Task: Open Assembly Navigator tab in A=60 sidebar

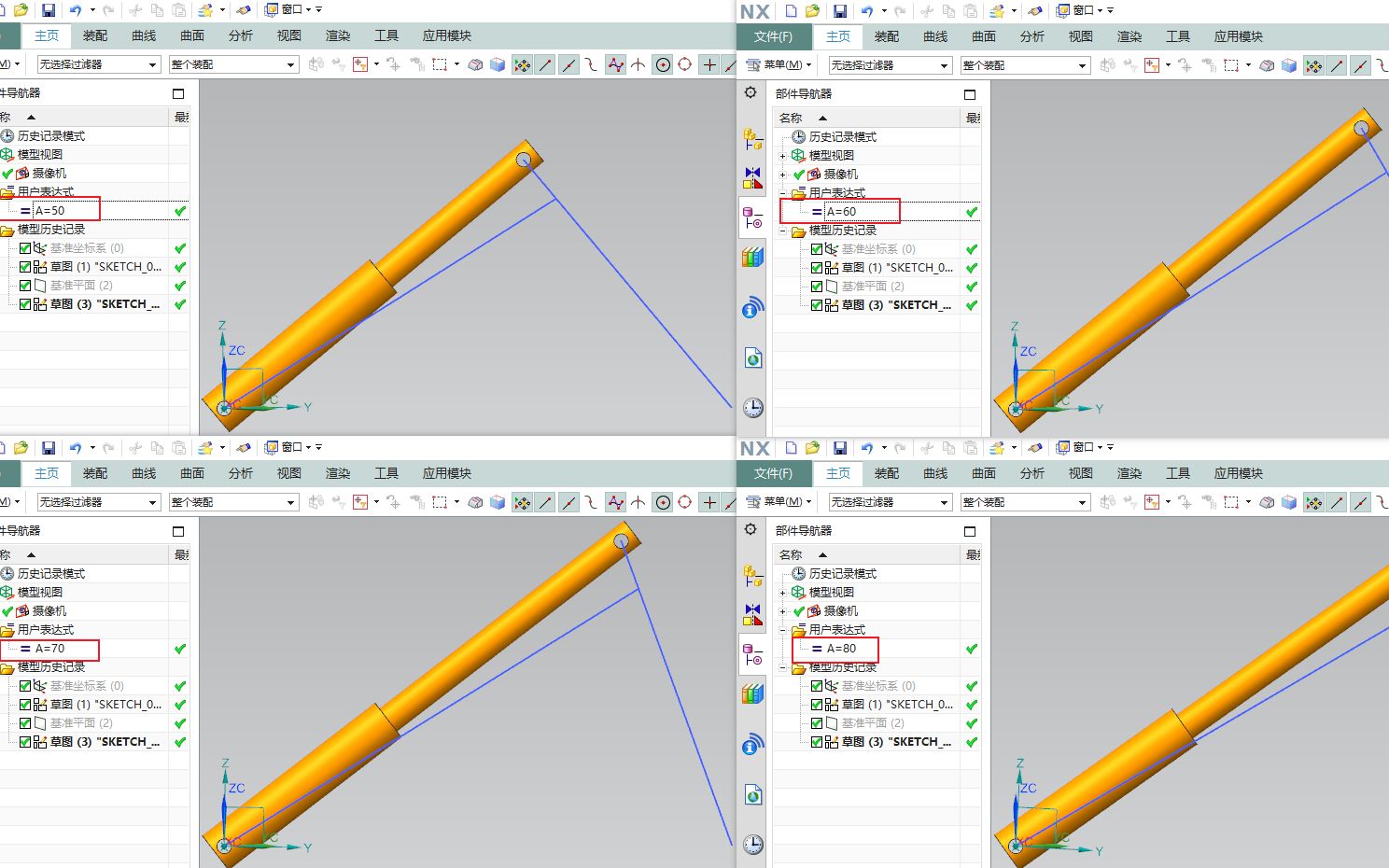Action: click(x=752, y=139)
